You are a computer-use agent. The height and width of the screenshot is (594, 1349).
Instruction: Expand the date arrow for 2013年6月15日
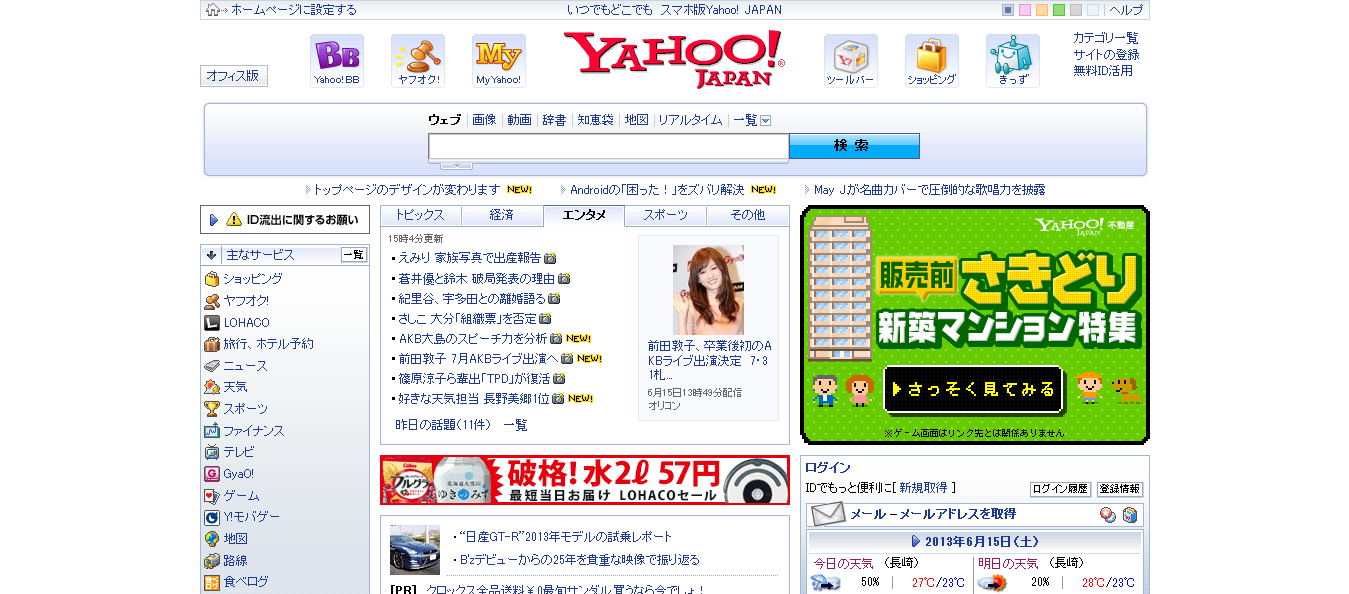tap(916, 541)
